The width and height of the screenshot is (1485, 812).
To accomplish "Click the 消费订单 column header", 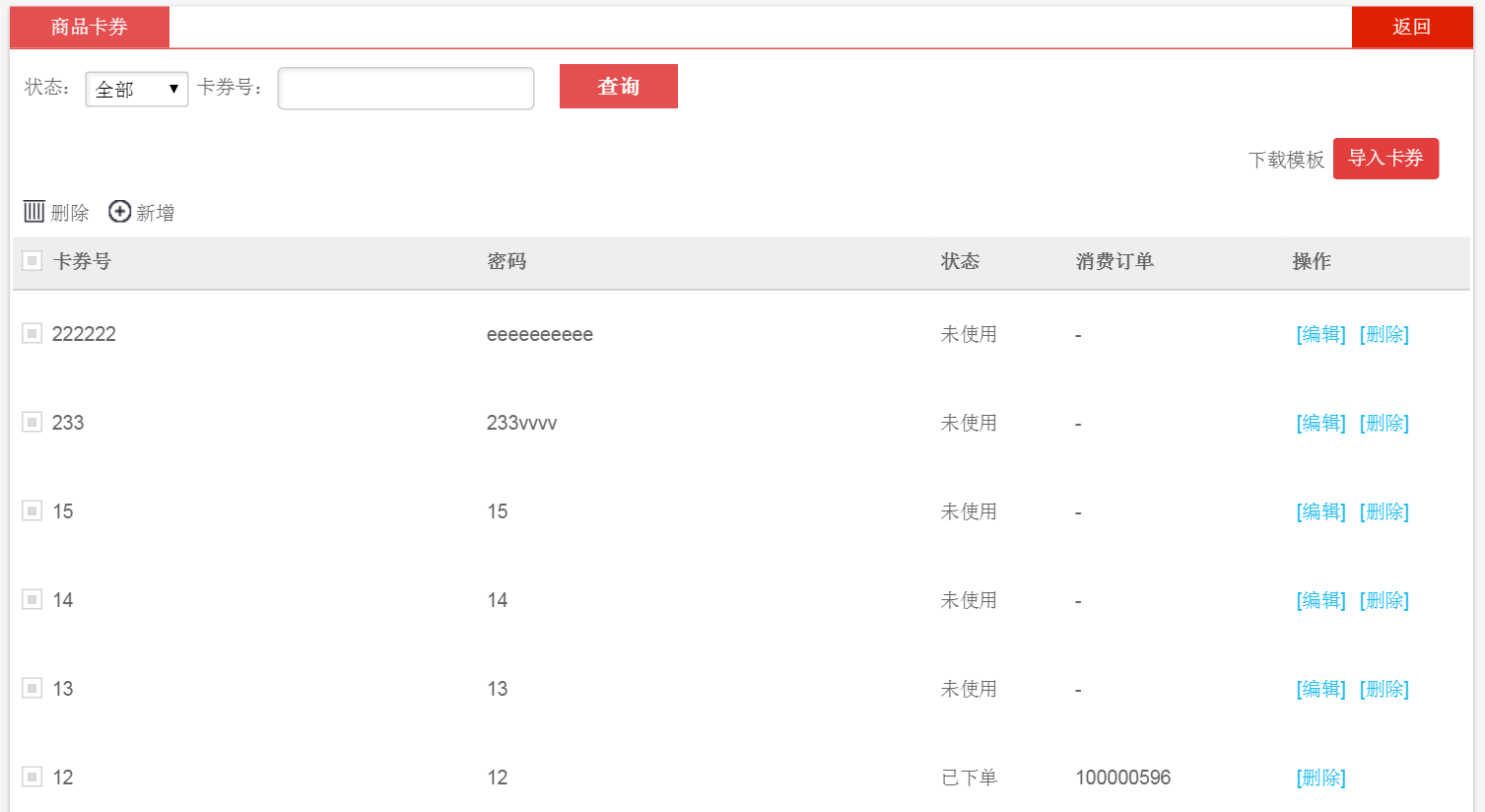I will click(x=1114, y=261).
